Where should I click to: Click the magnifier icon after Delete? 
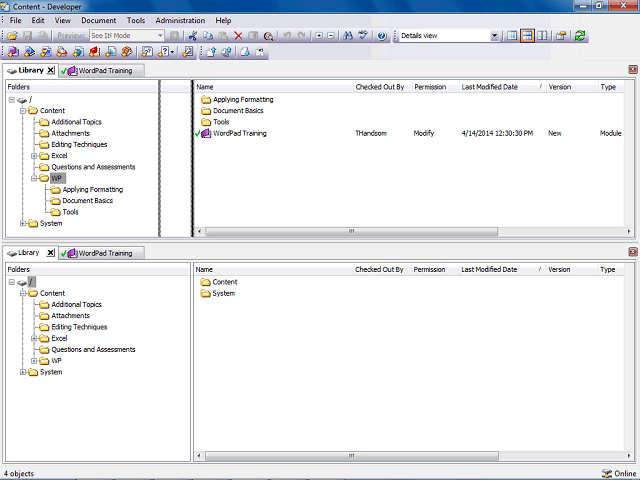click(268, 36)
